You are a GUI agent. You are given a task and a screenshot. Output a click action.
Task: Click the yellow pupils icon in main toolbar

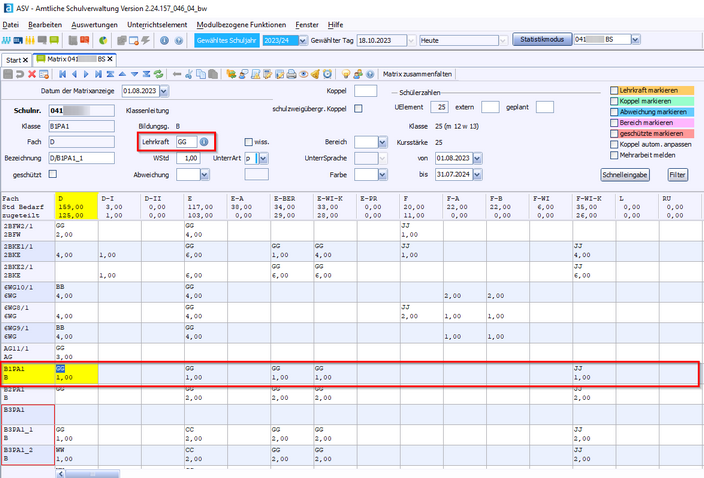click(30, 40)
